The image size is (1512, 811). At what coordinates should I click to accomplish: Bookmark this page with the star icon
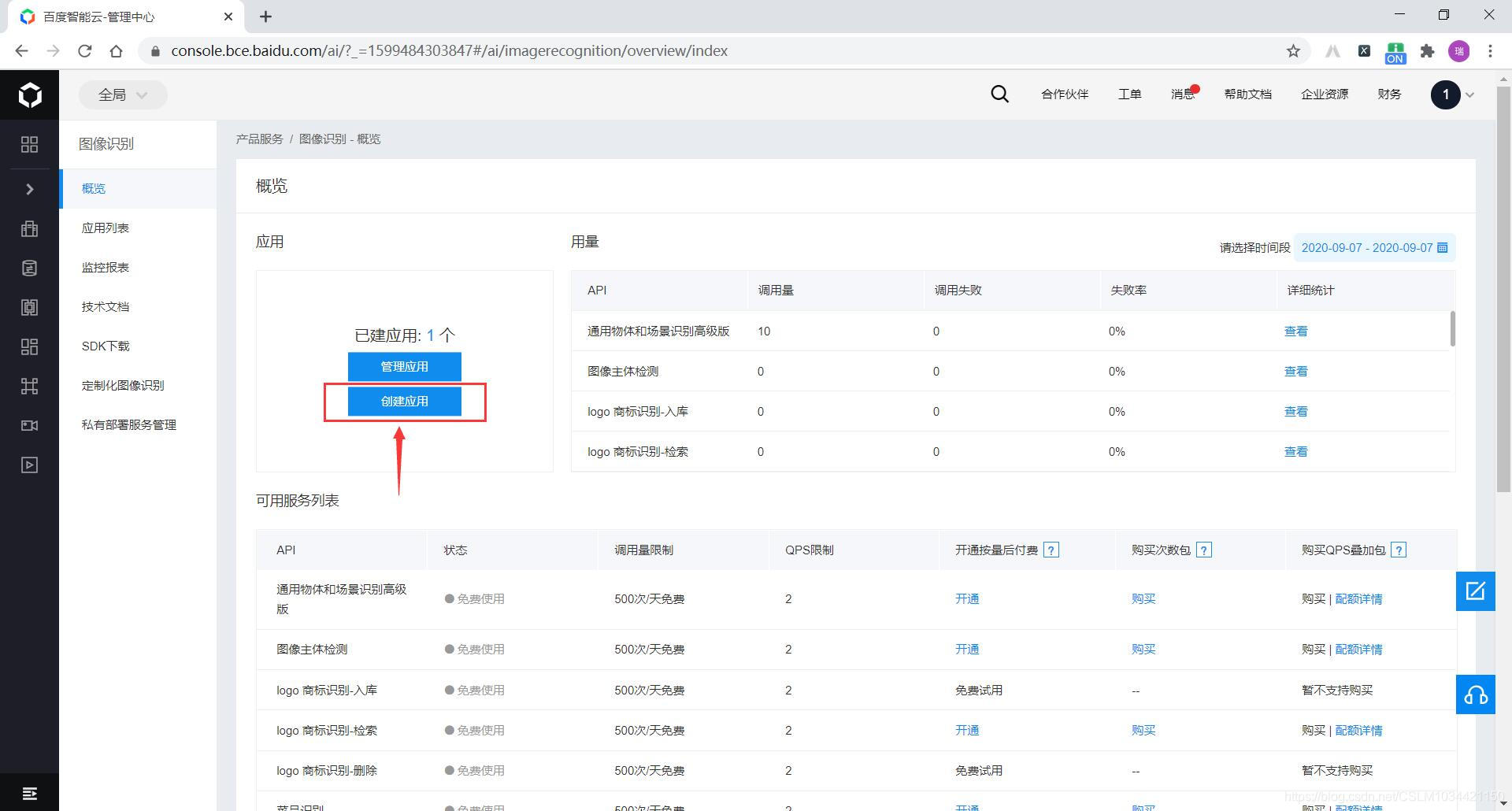pos(1293,50)
